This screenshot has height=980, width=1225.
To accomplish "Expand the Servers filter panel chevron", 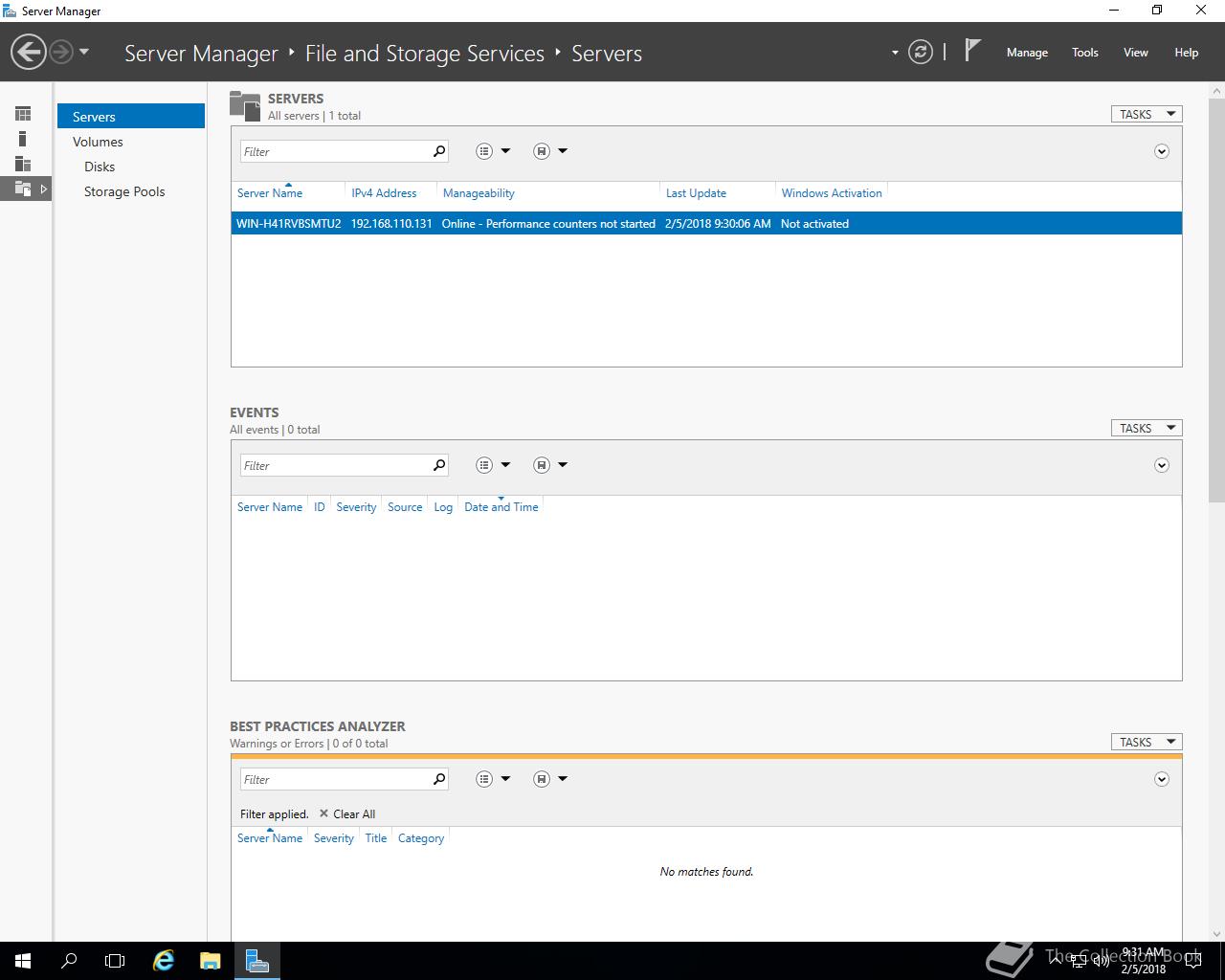I will 1162,151.
